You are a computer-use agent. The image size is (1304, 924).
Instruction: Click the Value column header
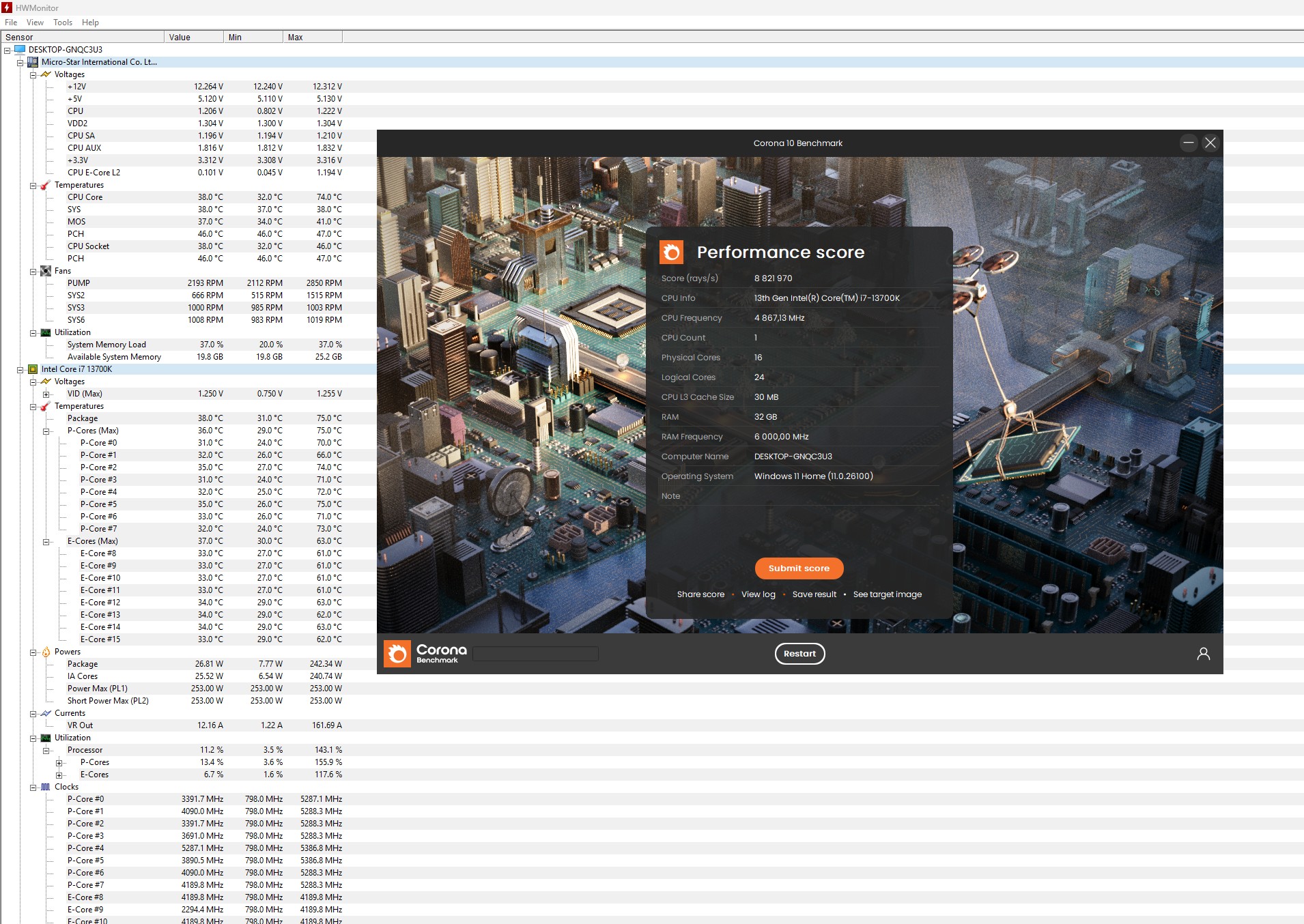point(194,37)
